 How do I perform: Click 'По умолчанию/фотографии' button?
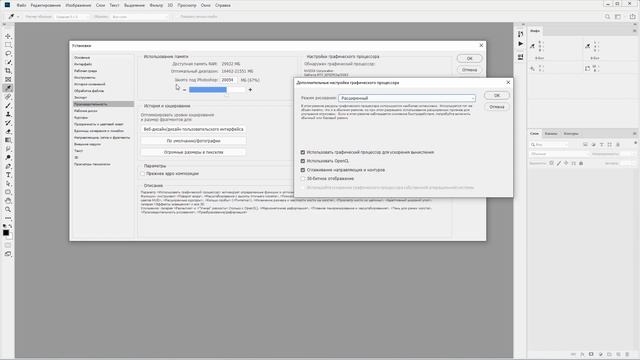click(193, 141)
